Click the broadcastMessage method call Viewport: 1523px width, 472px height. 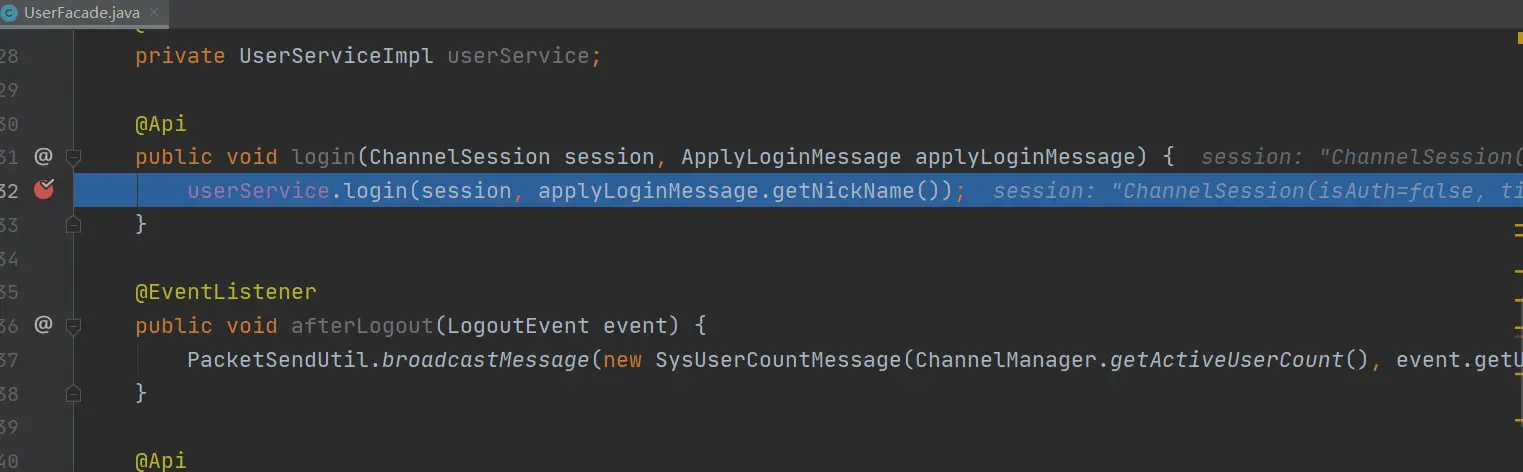(486, 359)
